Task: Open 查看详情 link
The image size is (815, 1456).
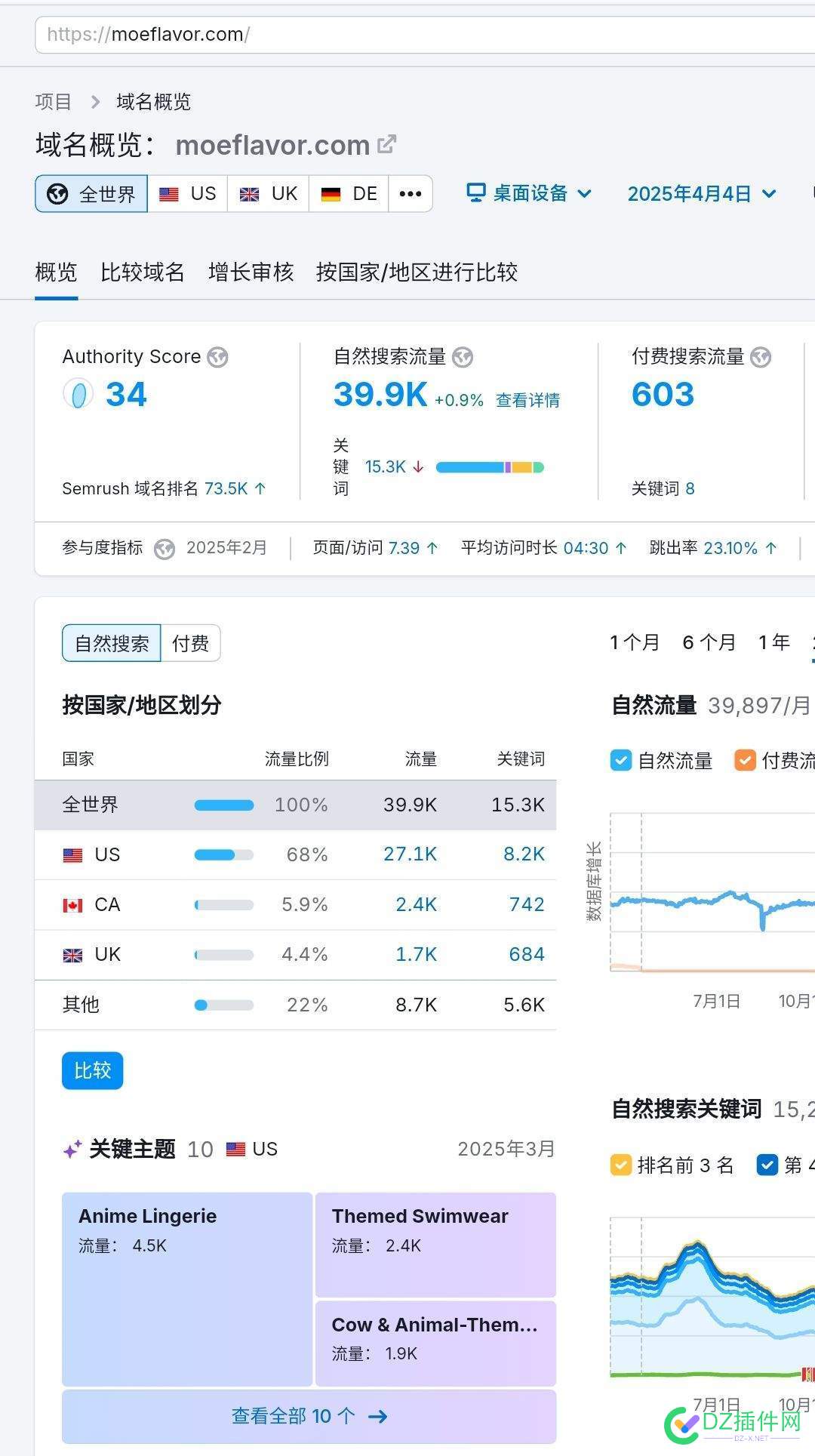Action: pos(527,400)
